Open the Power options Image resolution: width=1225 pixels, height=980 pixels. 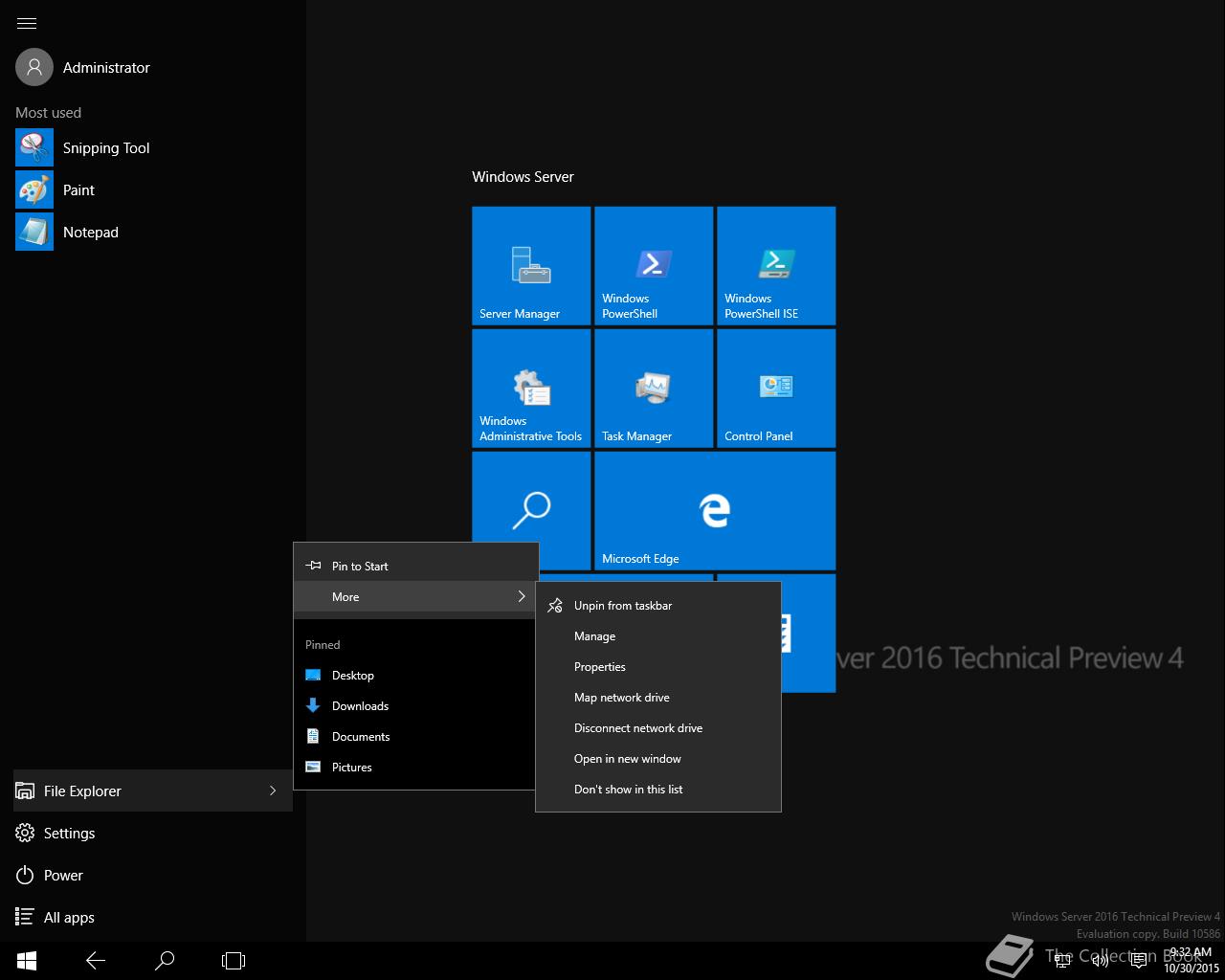153,876
